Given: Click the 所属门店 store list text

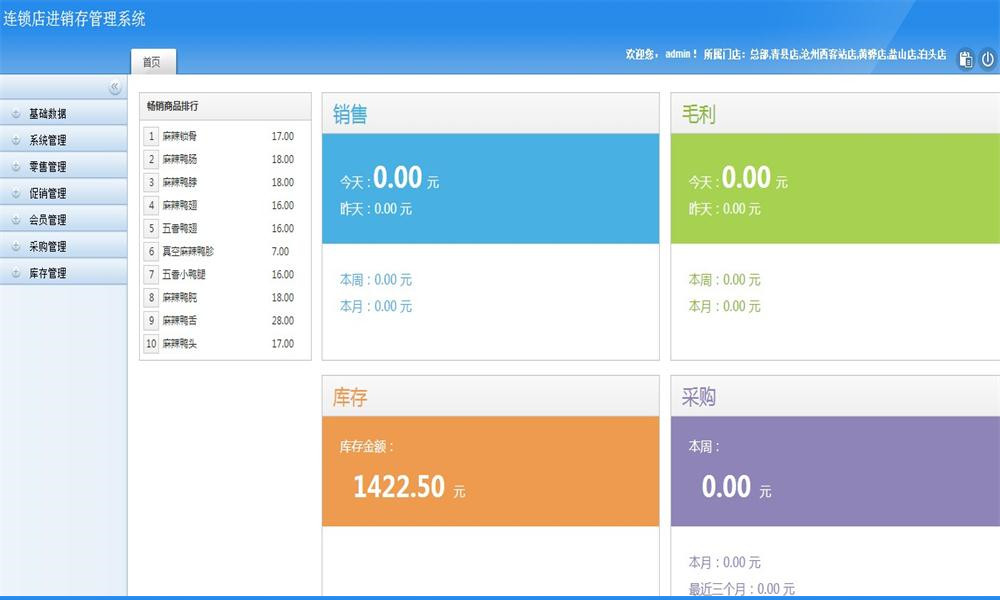Looking at the screenshot, I should [x=825, y=54].
